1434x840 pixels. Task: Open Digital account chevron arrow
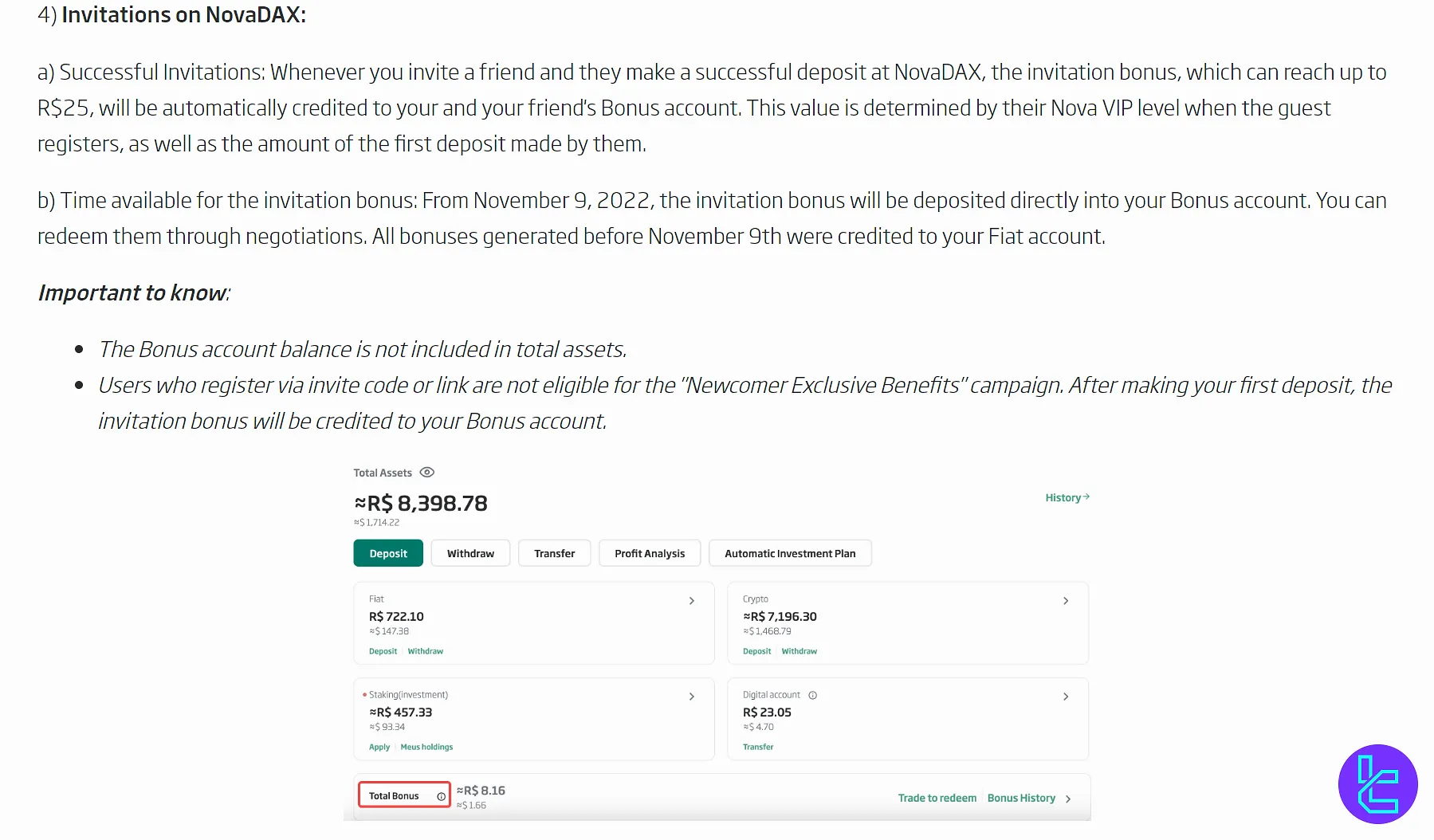1066,697
